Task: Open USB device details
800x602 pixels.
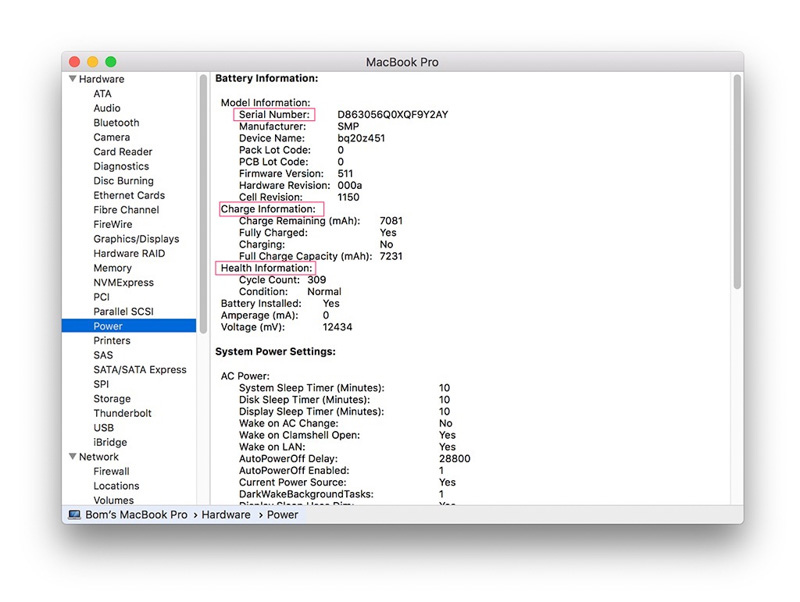Action: pos(103,428)
